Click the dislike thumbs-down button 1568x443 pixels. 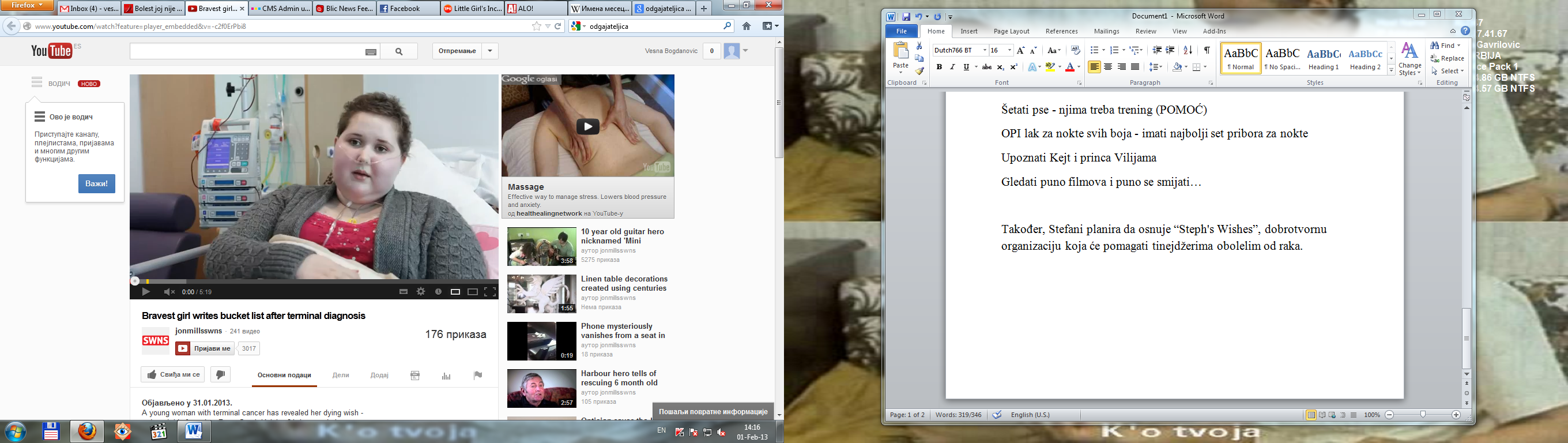tap(220, 375)
